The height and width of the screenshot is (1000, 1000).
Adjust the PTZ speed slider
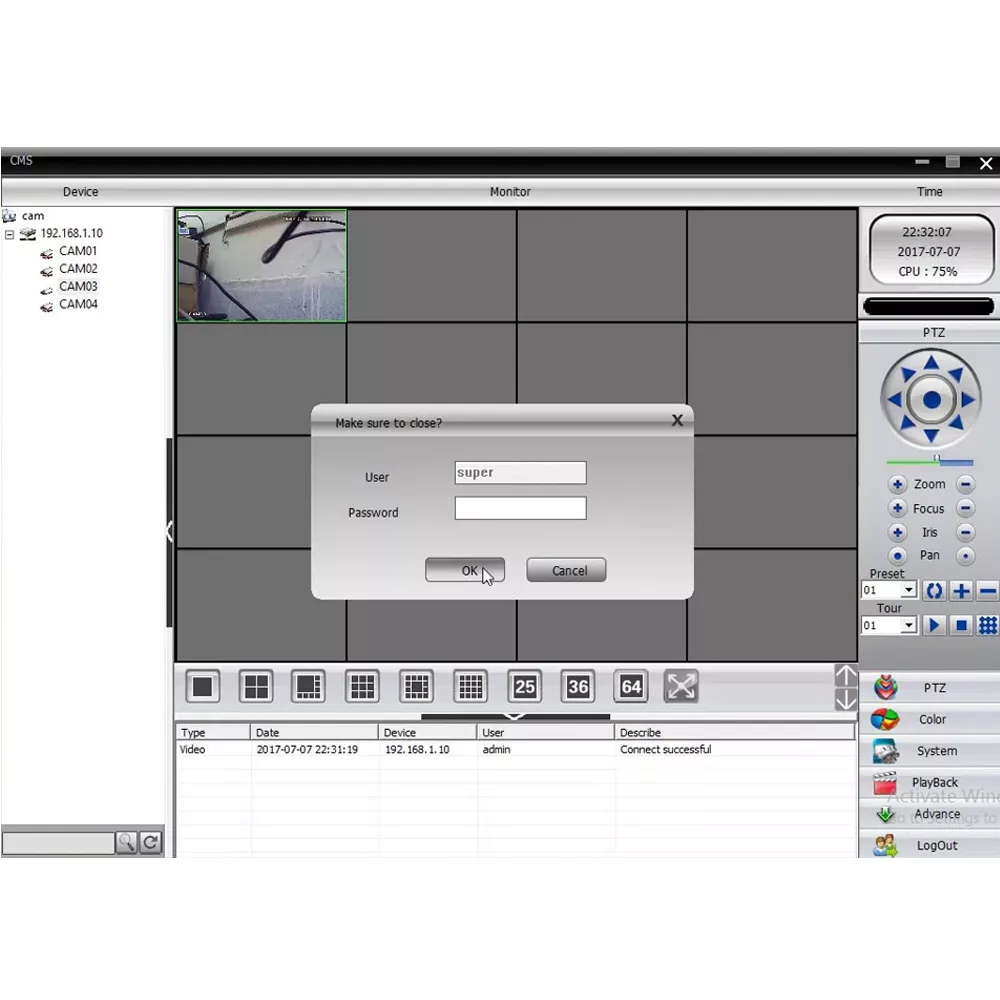[x=937, y=461]
